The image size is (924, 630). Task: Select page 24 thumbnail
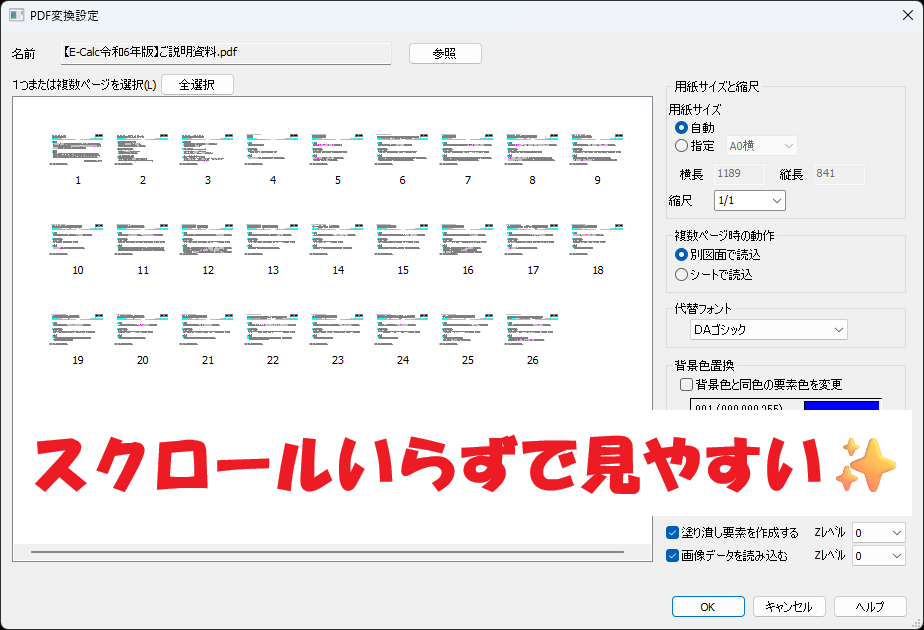[x=402, y=330]
